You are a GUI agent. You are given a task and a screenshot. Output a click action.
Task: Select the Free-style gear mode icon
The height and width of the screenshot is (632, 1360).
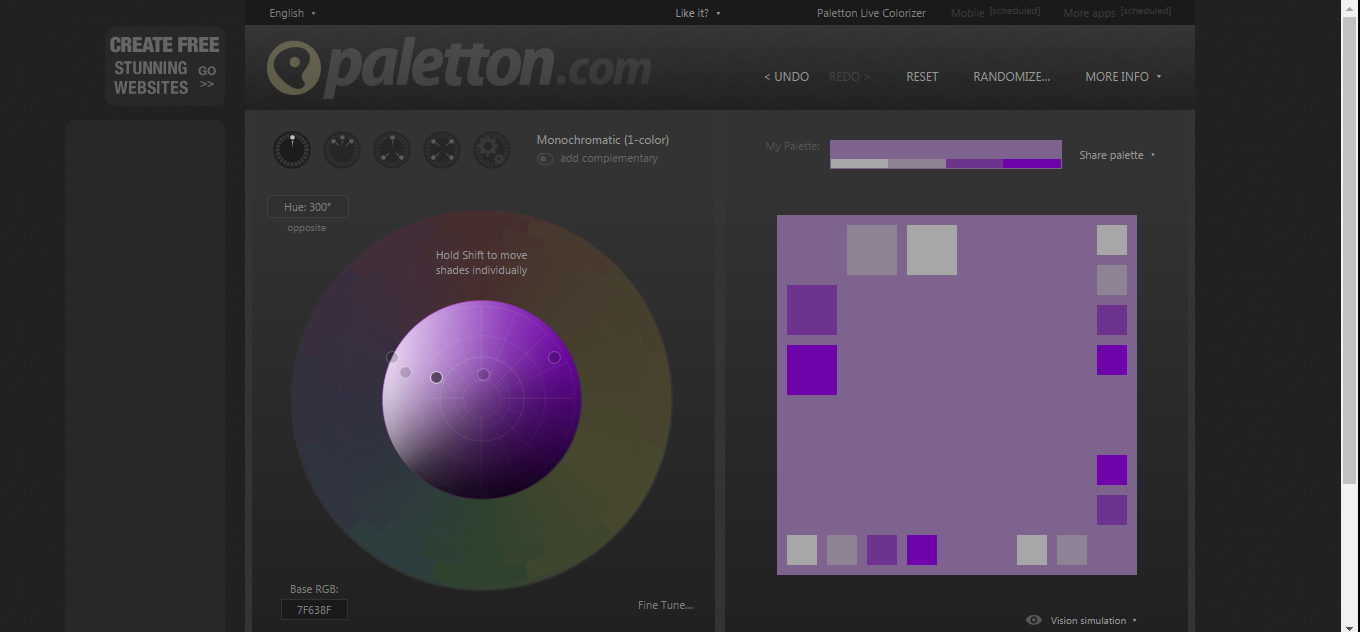(492, 150)
